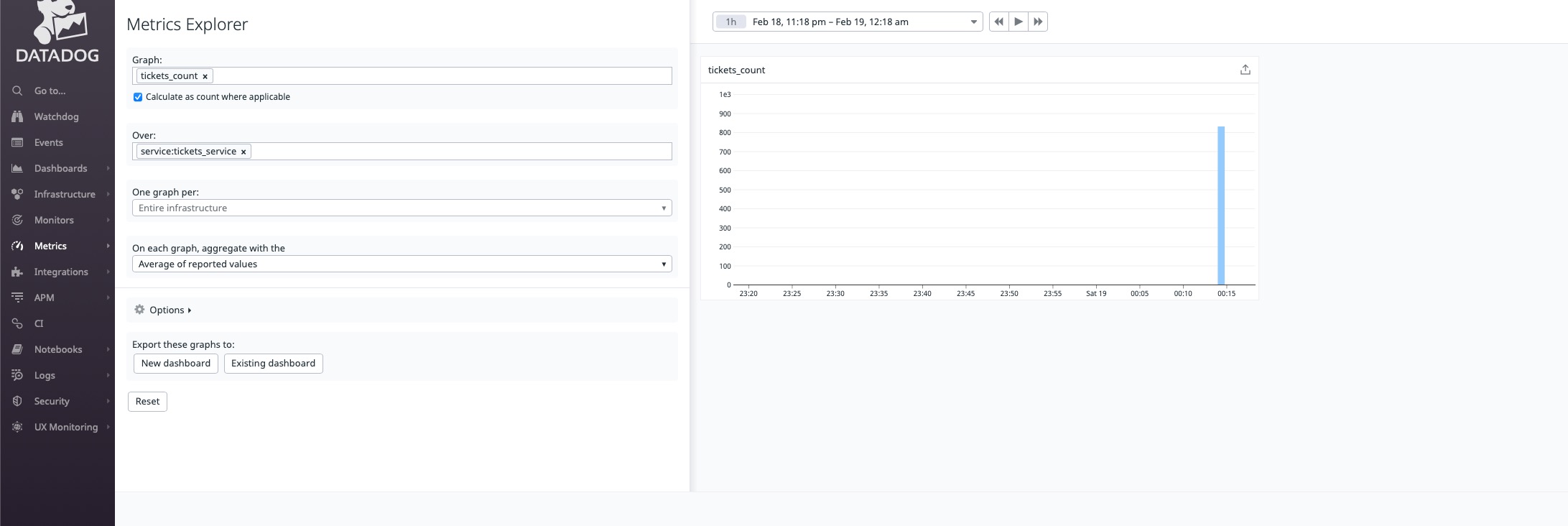Step the time range forward
The height and width of the screenshot is (526, 1568).
tap(1038, 22)
